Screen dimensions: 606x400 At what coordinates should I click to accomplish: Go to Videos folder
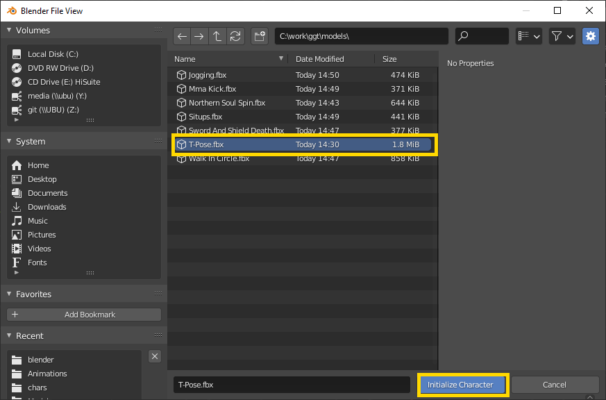click(x=84, y=249)
